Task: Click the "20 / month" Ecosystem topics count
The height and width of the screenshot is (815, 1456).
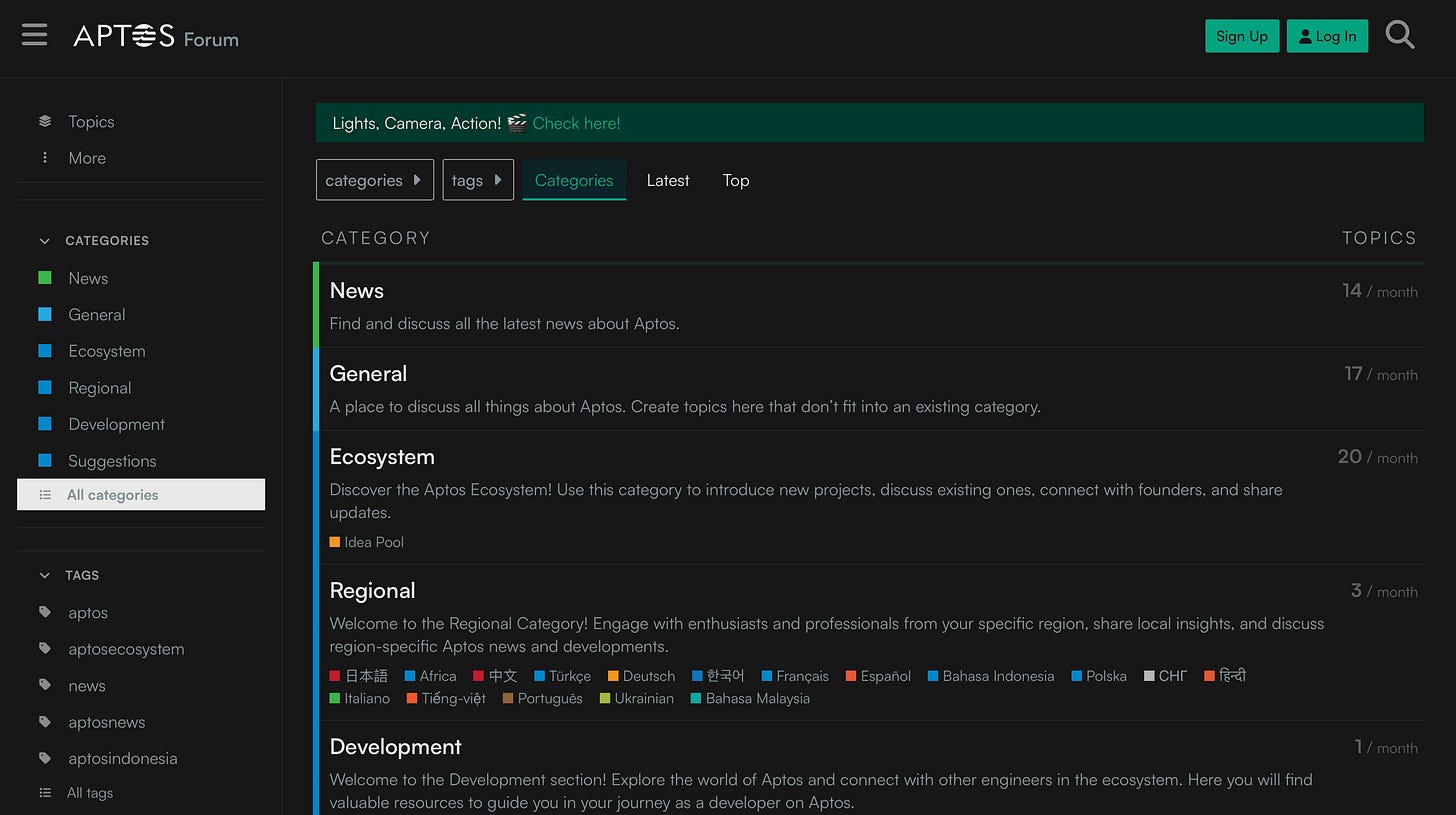Action: (1377, 457)
